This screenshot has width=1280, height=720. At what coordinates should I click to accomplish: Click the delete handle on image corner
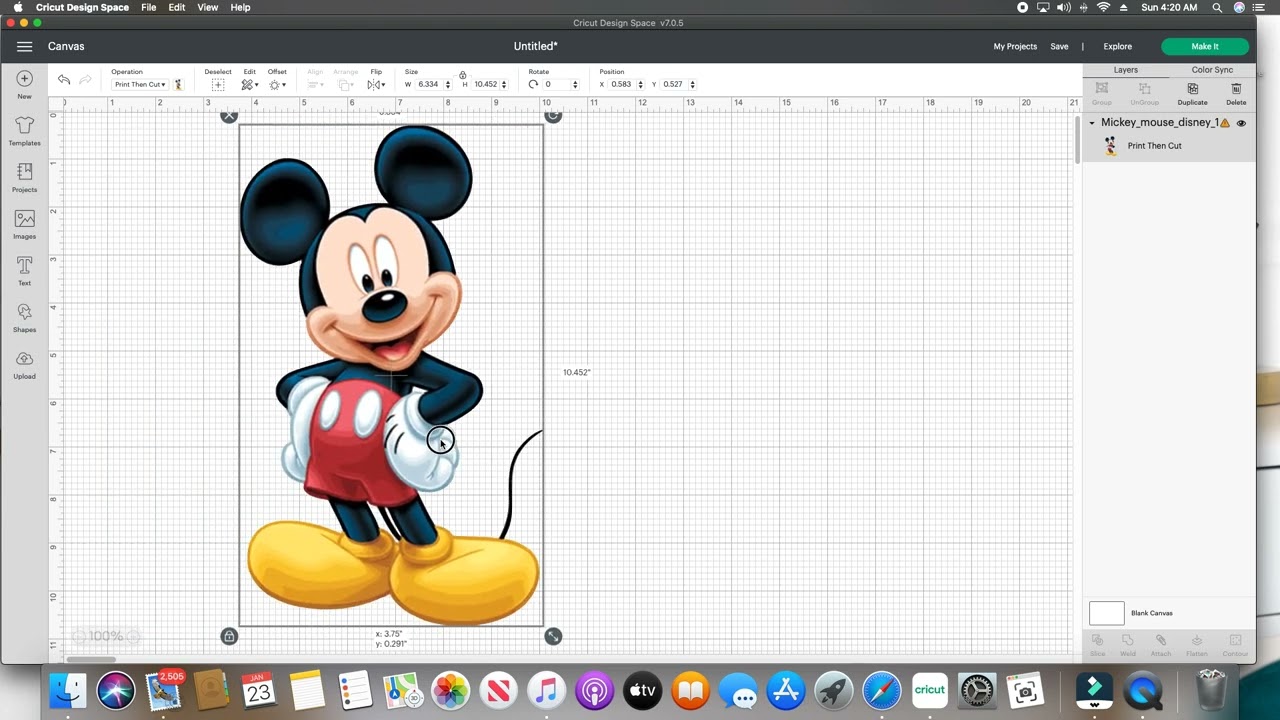coord(229,116)
